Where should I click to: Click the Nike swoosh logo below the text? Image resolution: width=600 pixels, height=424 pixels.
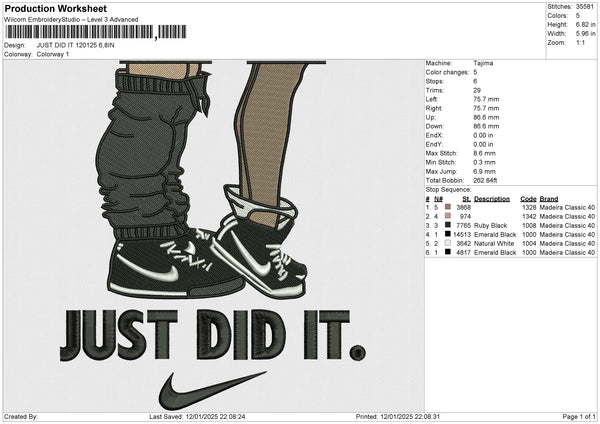212,390
